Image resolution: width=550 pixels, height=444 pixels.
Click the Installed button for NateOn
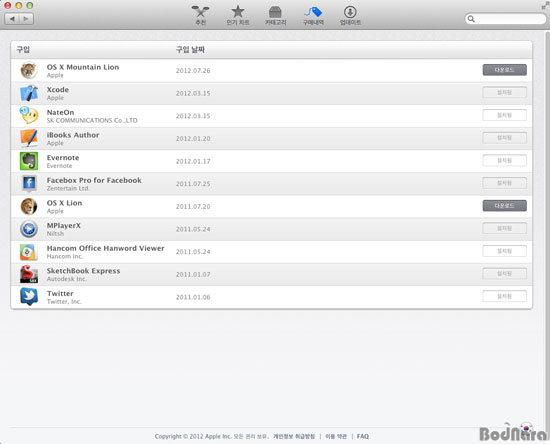[504, 115]
